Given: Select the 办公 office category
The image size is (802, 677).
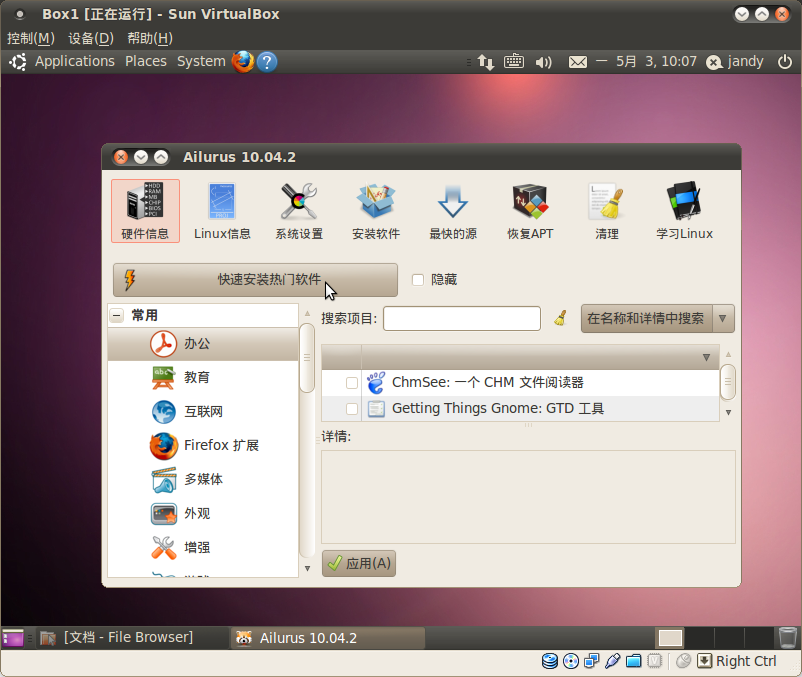Looking at the screenshot, I should click(x=203, y=344).
